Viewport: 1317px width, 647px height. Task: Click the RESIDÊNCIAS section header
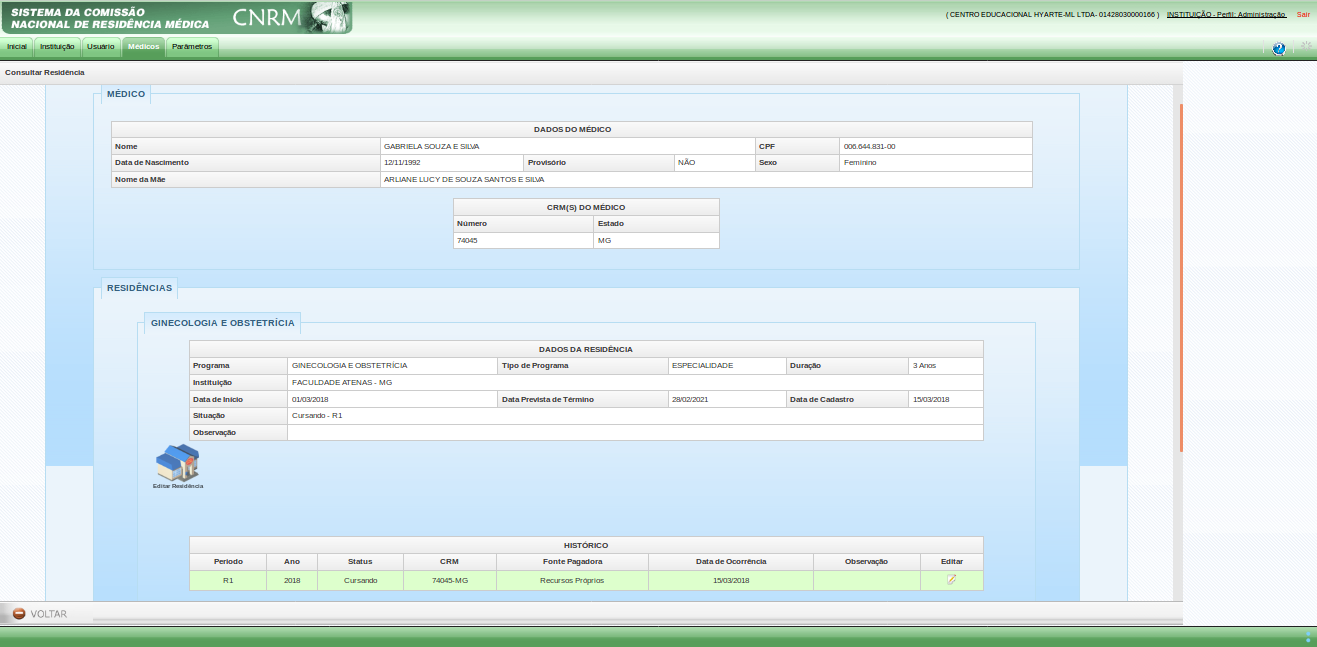139,288
